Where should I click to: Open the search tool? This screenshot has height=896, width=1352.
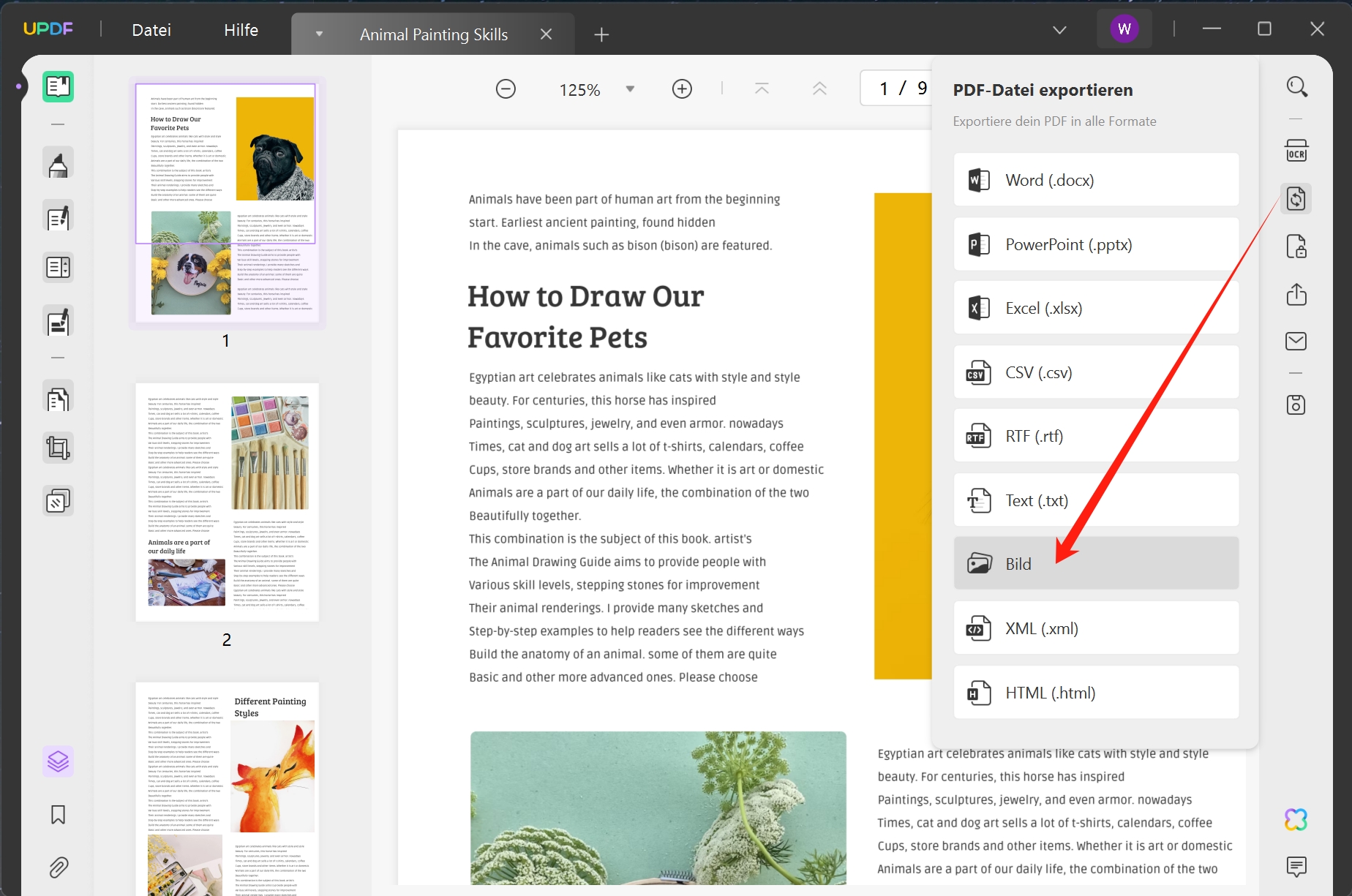tap(1296, 86)
